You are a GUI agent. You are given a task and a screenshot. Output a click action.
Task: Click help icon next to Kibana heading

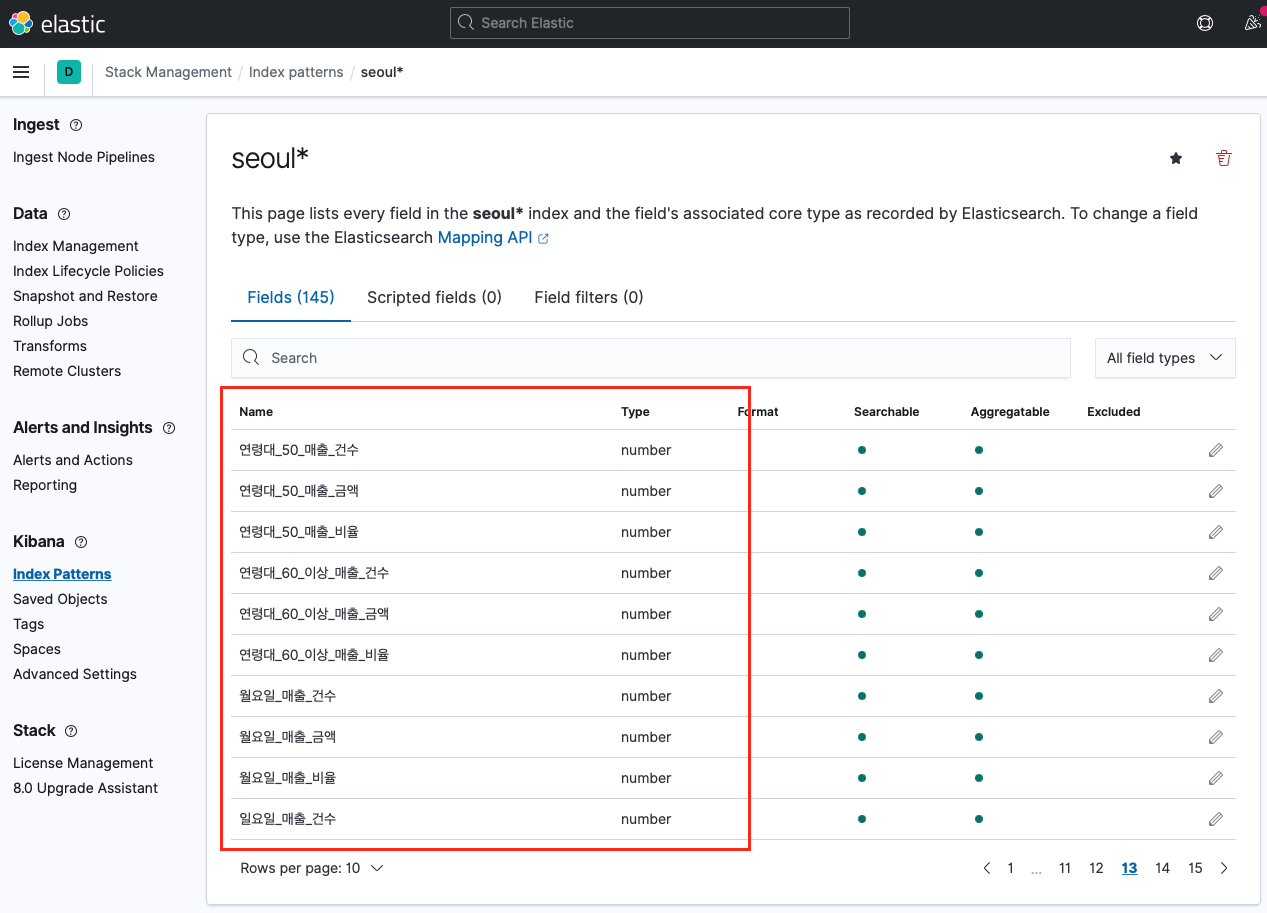coord(81,542)
